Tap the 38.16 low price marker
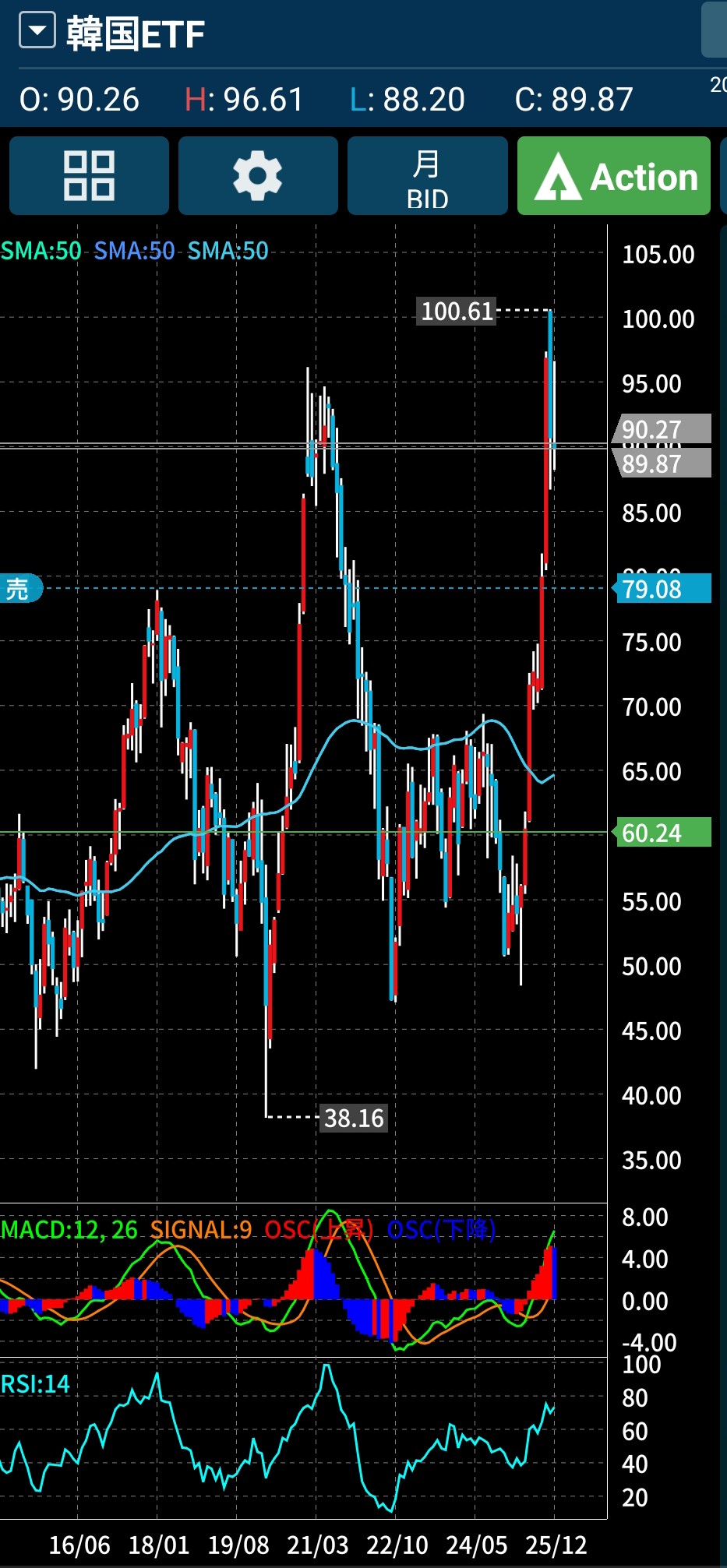 (x=354, y=1119)
